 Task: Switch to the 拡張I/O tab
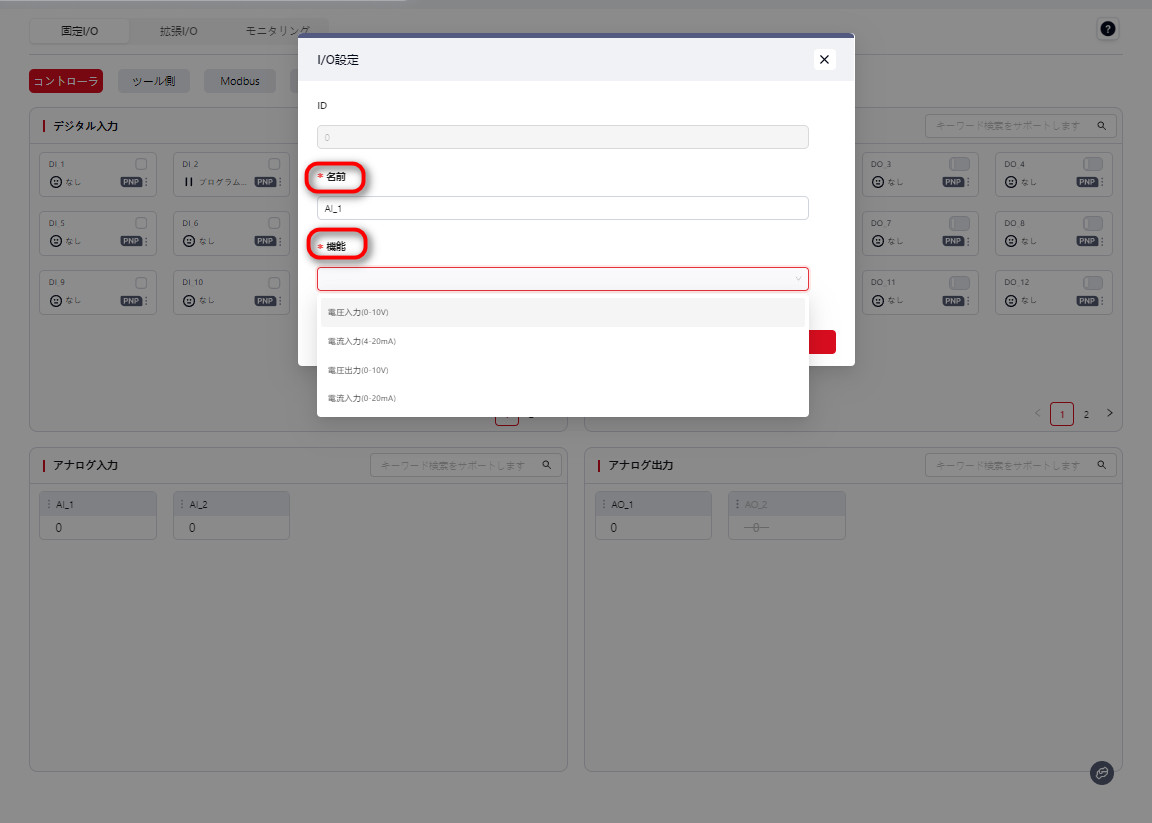pyautogui.click(x=179, y=31)
